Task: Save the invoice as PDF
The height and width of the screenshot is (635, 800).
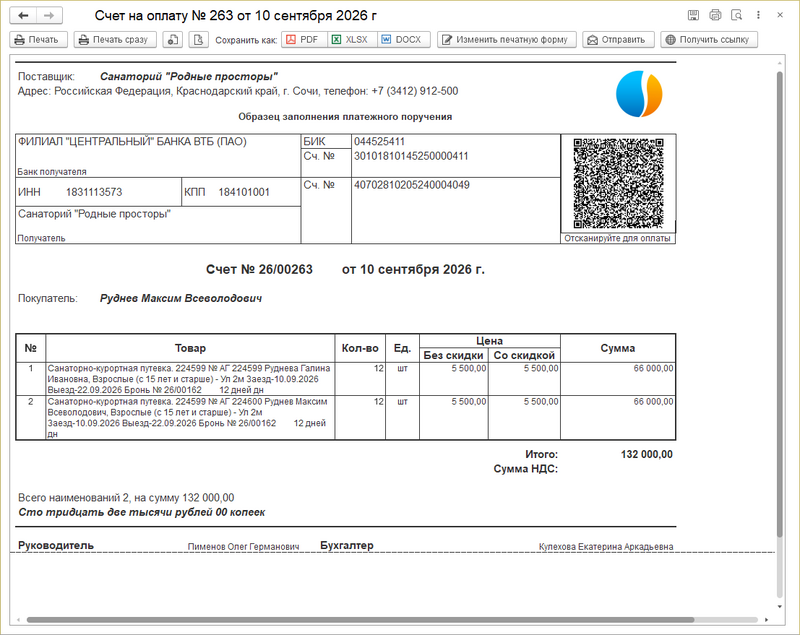Action: (304, 40)
